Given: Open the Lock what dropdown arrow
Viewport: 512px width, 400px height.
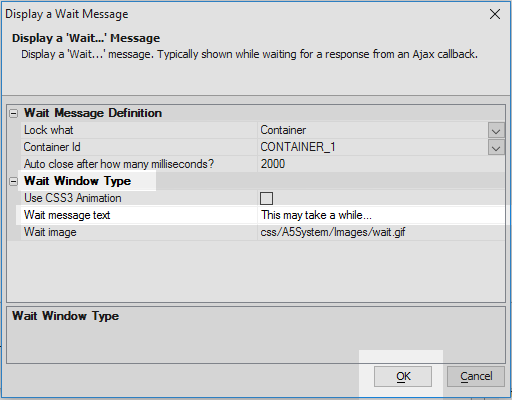Looking at the screenshot, I should pyautogui.click(x=496, y=131).
